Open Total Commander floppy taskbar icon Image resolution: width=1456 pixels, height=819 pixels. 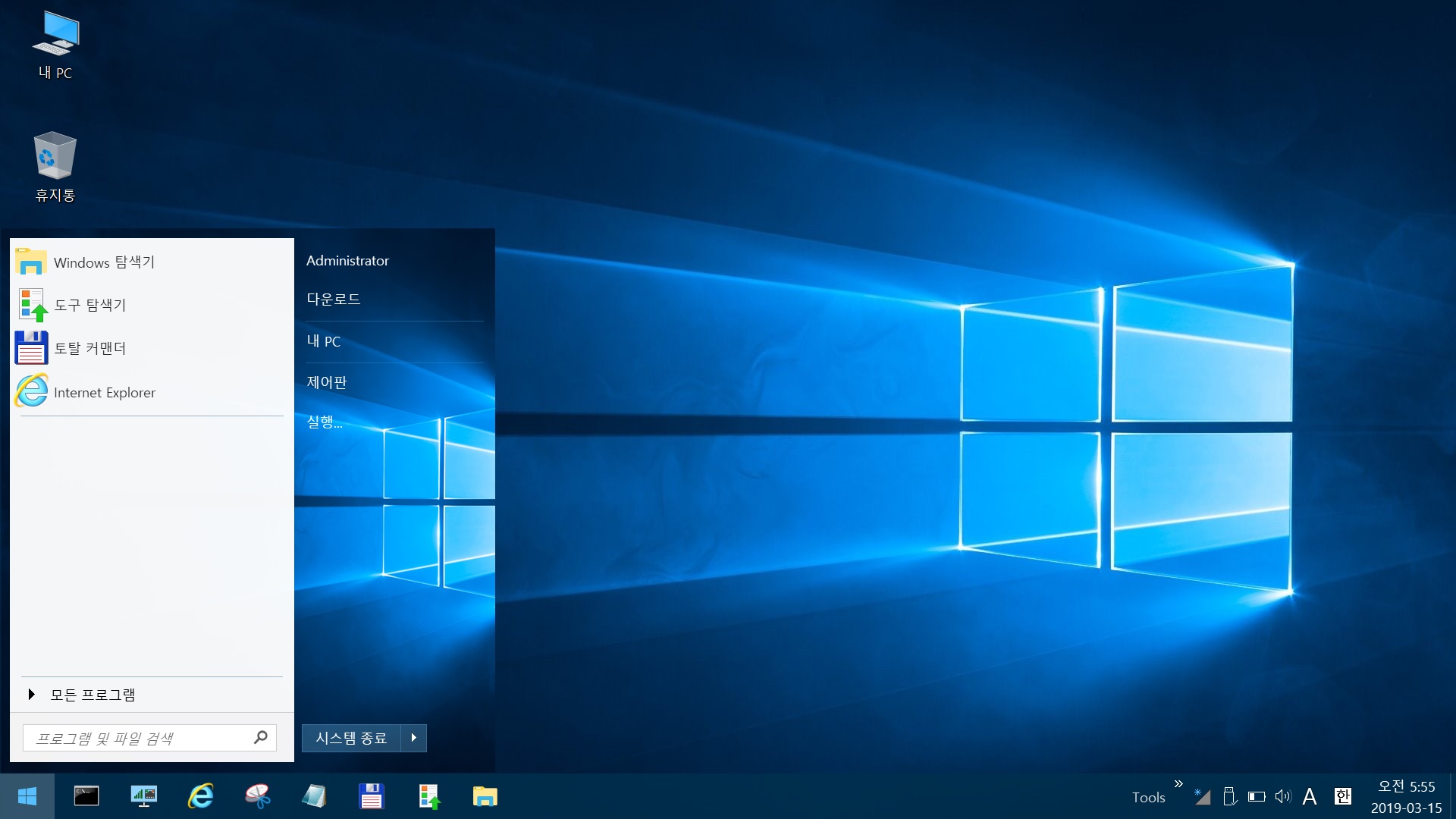click(x=371, y=796)
